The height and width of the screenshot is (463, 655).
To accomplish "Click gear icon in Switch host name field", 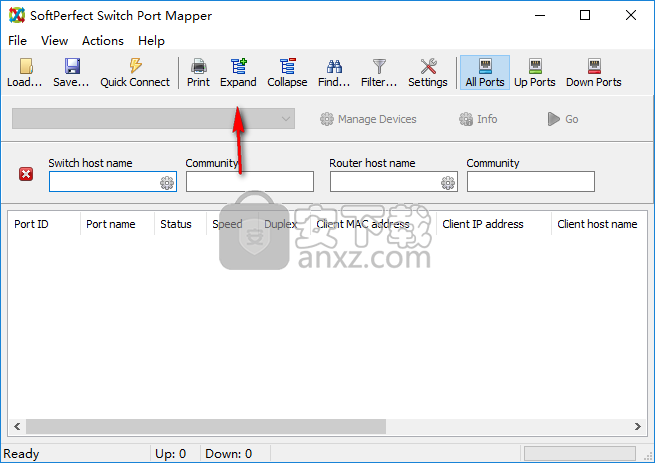I will [x=167, y=183].
